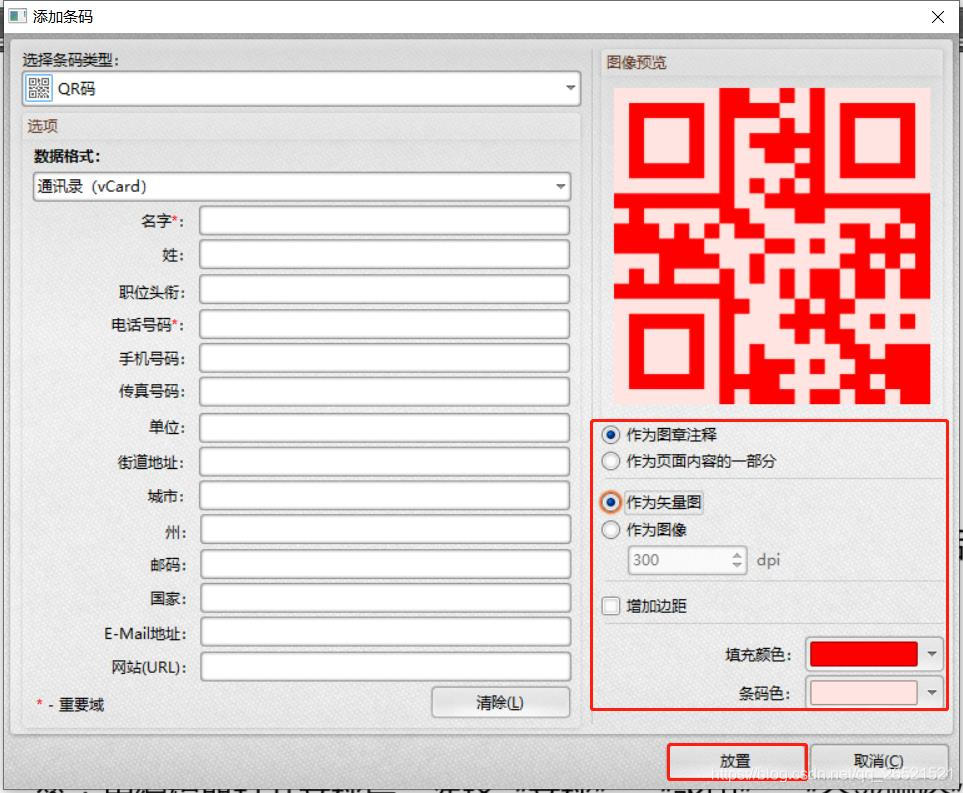Decrease dpi with the stepper down arrow

(737, 565)
